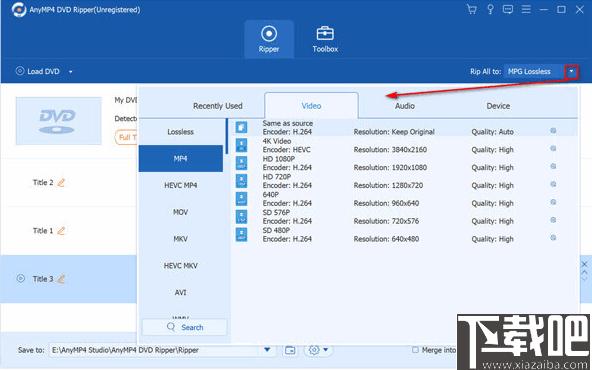Toggle Merge into one file checkbox
This screenshot has width=592, height=370.
(415, 350)
